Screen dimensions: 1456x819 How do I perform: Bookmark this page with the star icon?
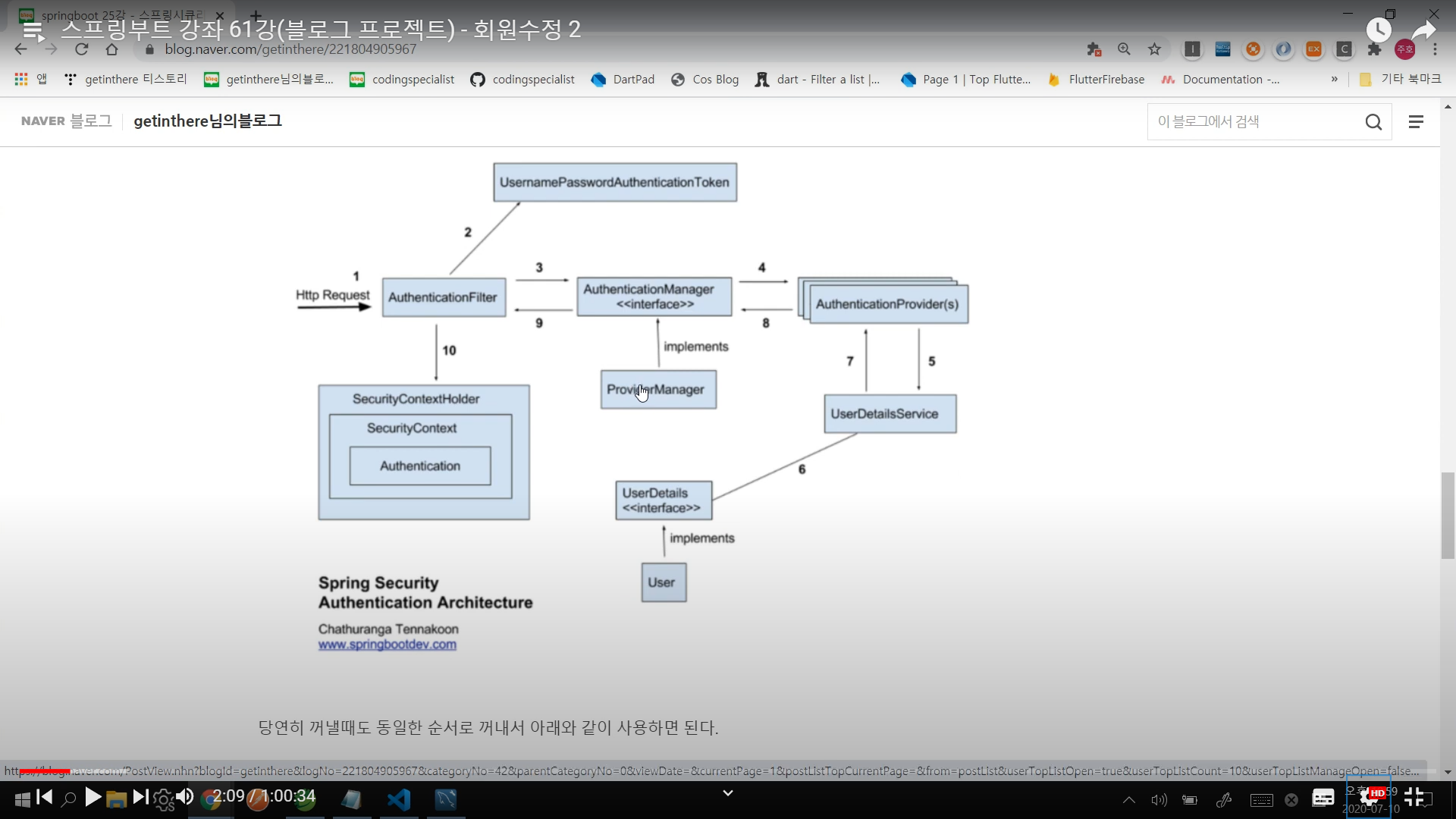(x=1154, y=49)
